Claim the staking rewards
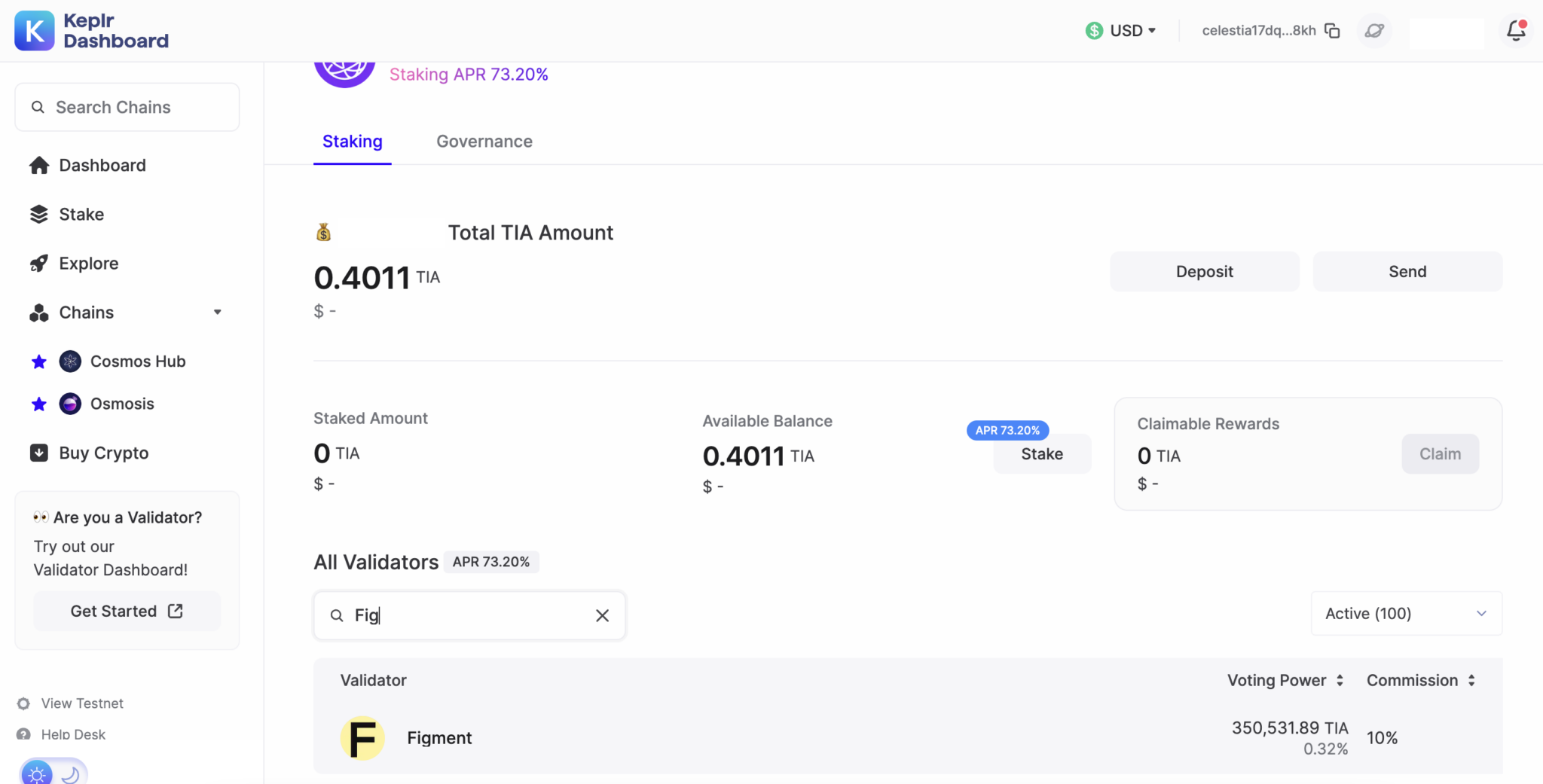This screenshot has width=1543, height=784. tap(1439, 453)
